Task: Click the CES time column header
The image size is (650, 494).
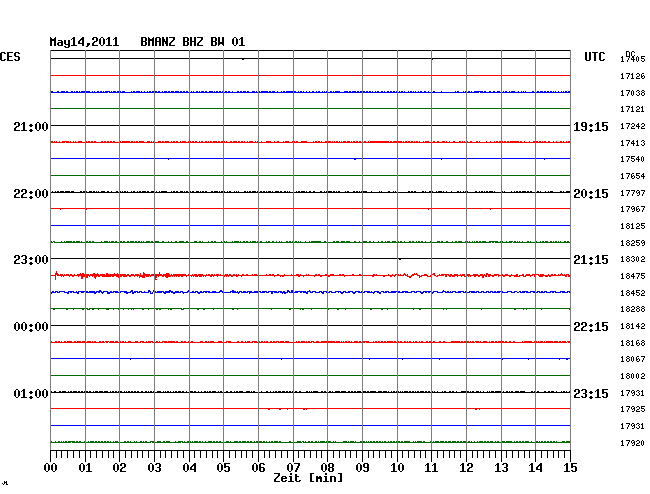Action: 10,57
